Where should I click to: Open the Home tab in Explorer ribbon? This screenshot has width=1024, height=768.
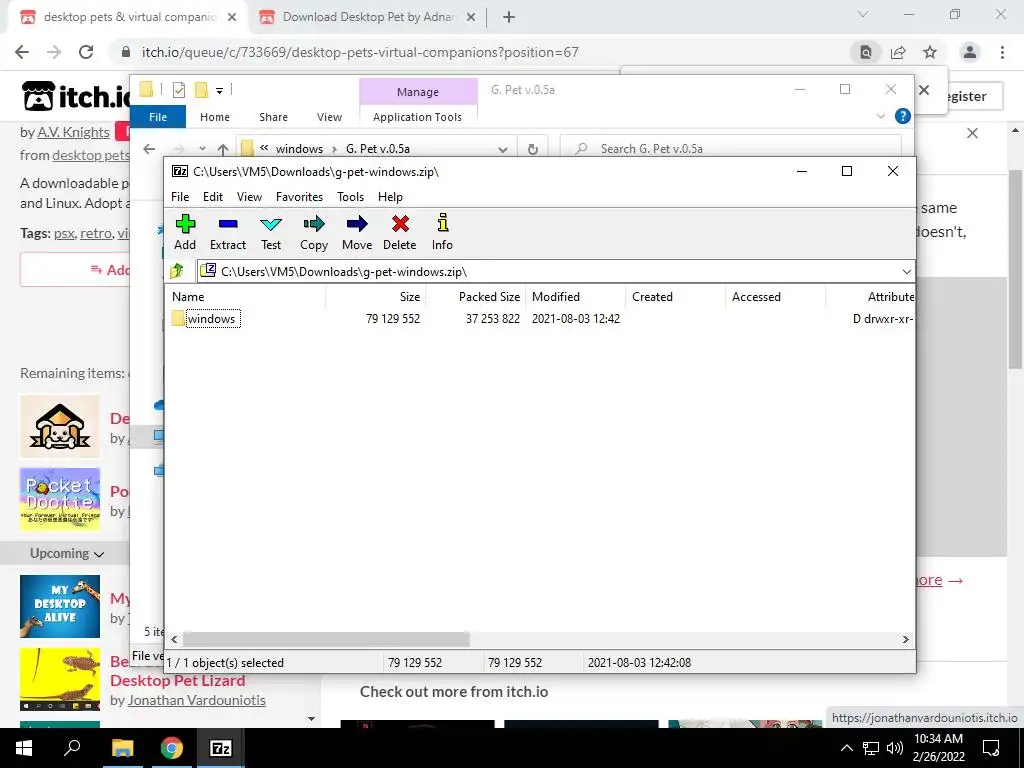click(215, 117)
